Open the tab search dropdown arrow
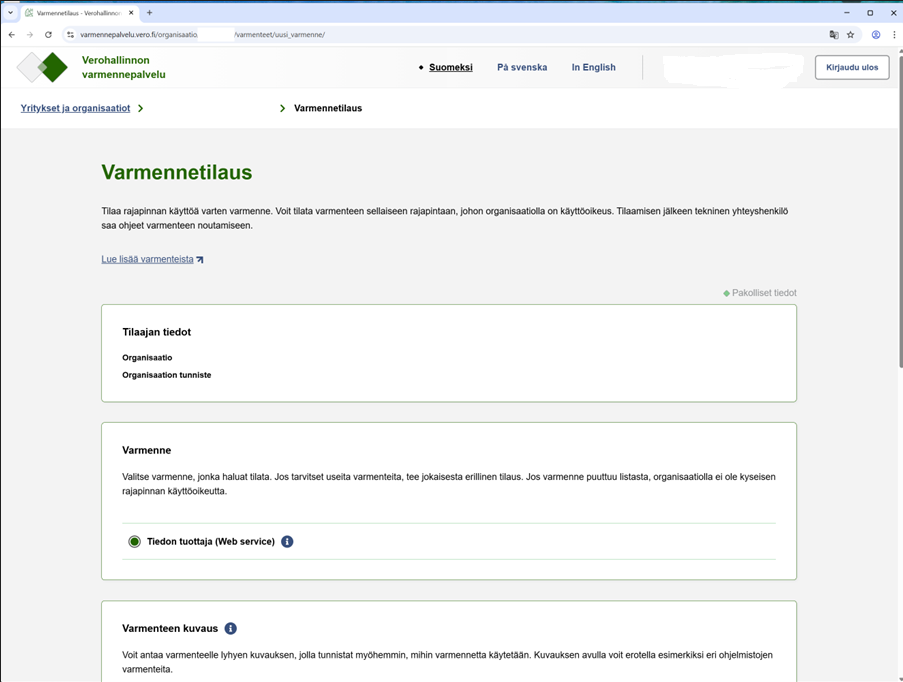Screen dimensions: 903x682 click(x=10, y=13)
